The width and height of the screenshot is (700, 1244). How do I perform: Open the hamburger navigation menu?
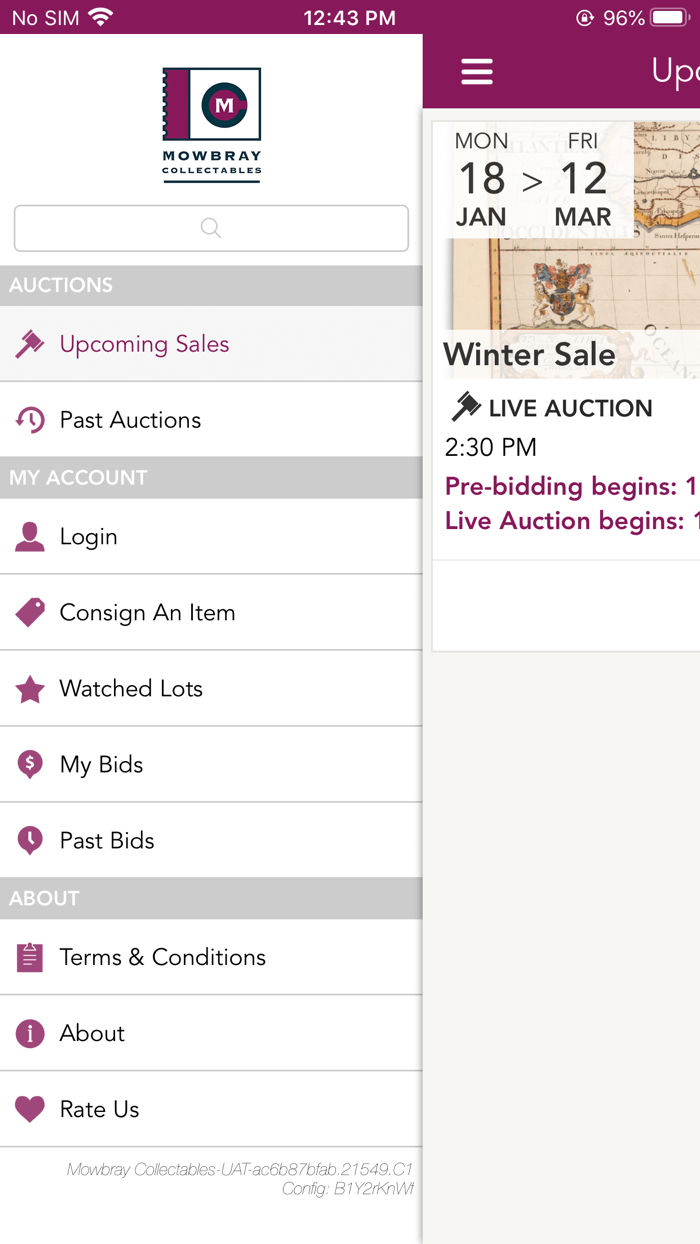(x=477, y=71)
